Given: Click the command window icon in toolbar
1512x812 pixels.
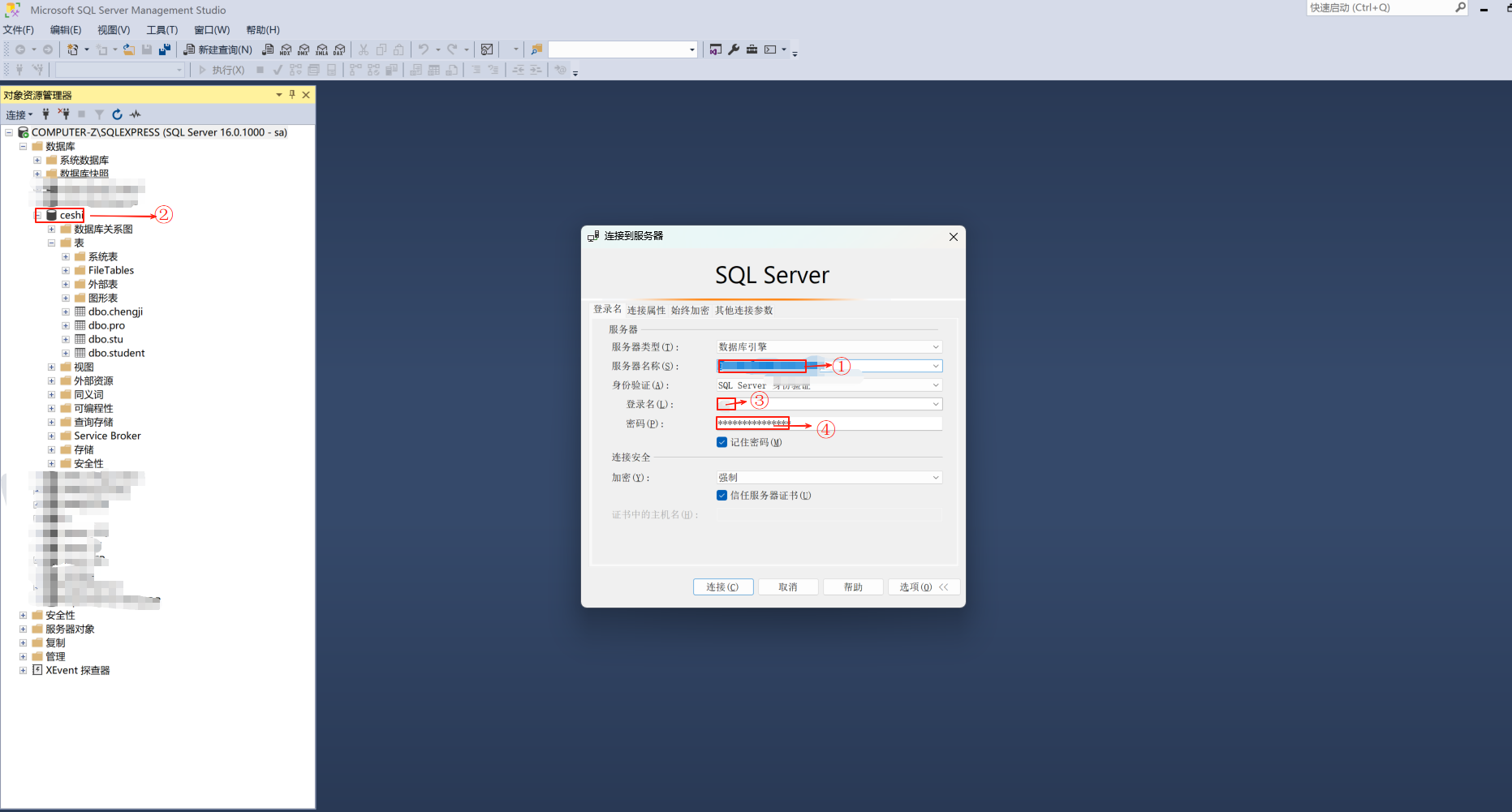Looking at the screenshot, I should click(770, 49).
